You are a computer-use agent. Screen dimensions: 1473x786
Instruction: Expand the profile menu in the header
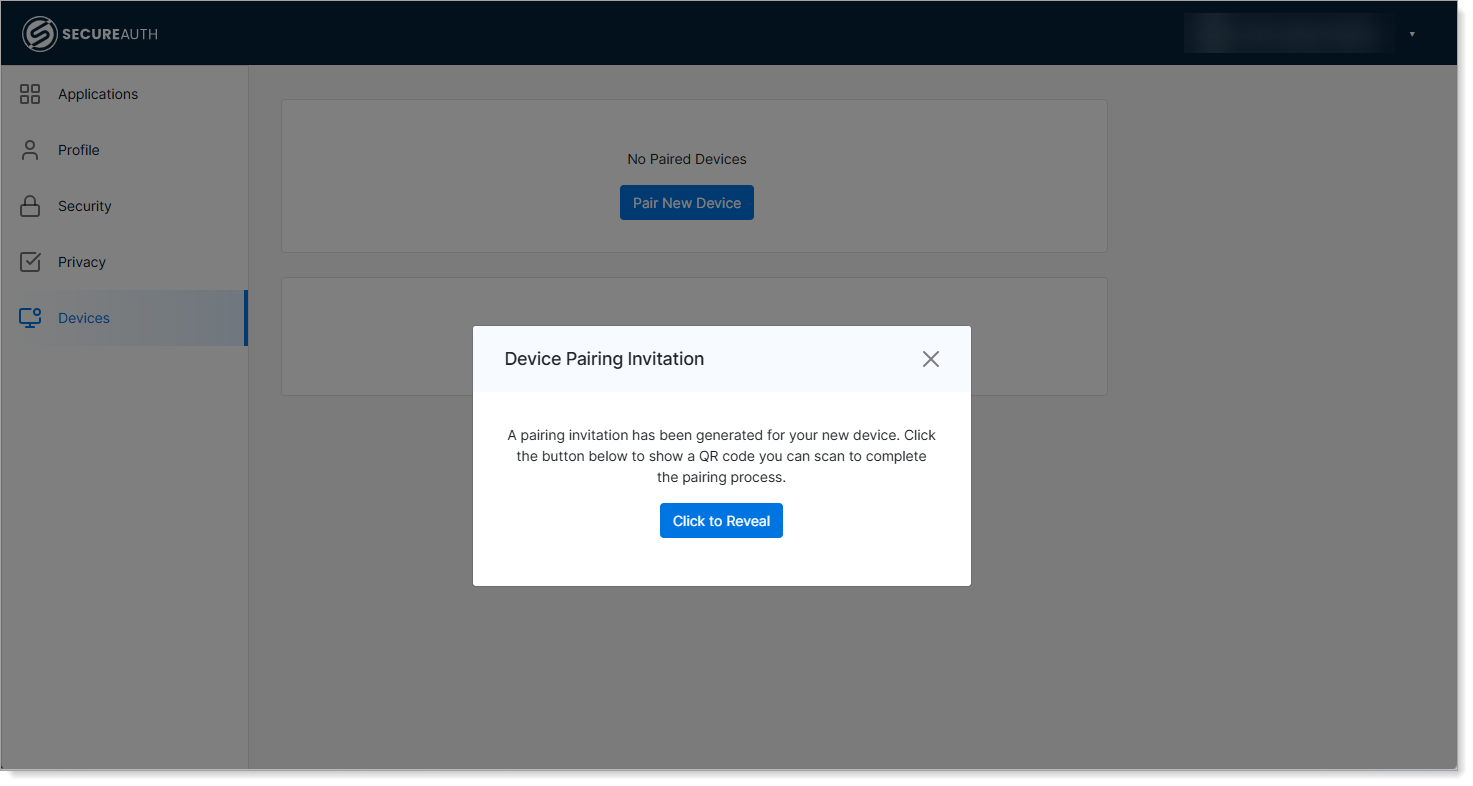coord(1411,33)
